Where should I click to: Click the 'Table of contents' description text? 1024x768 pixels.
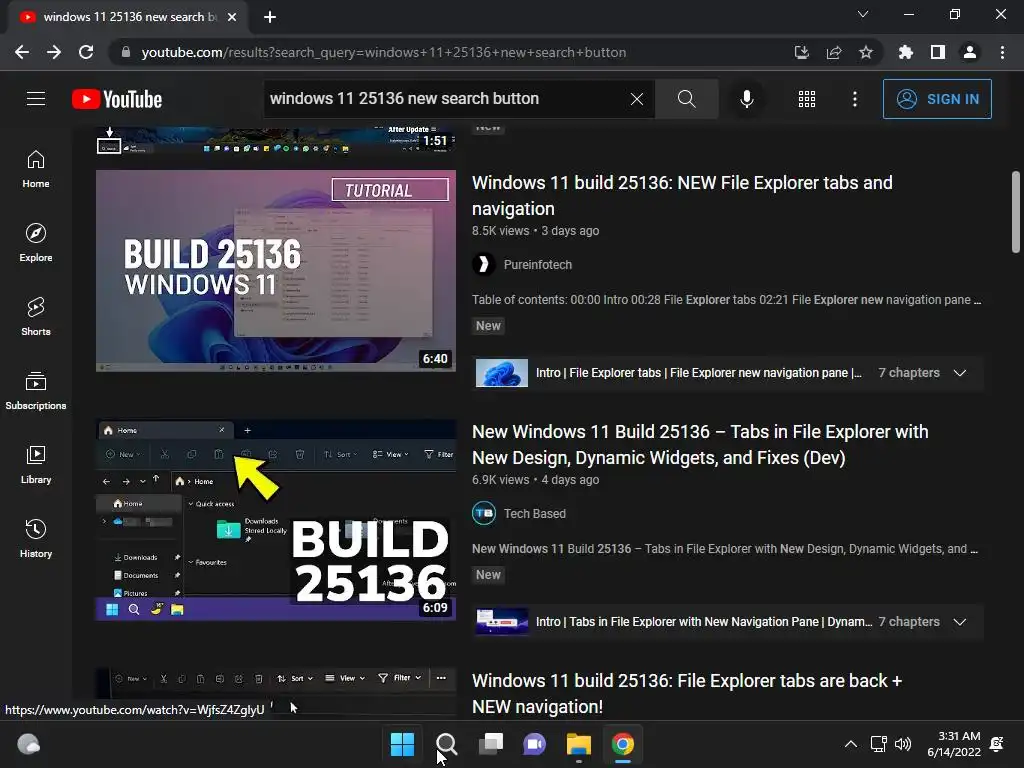(727, 300)
